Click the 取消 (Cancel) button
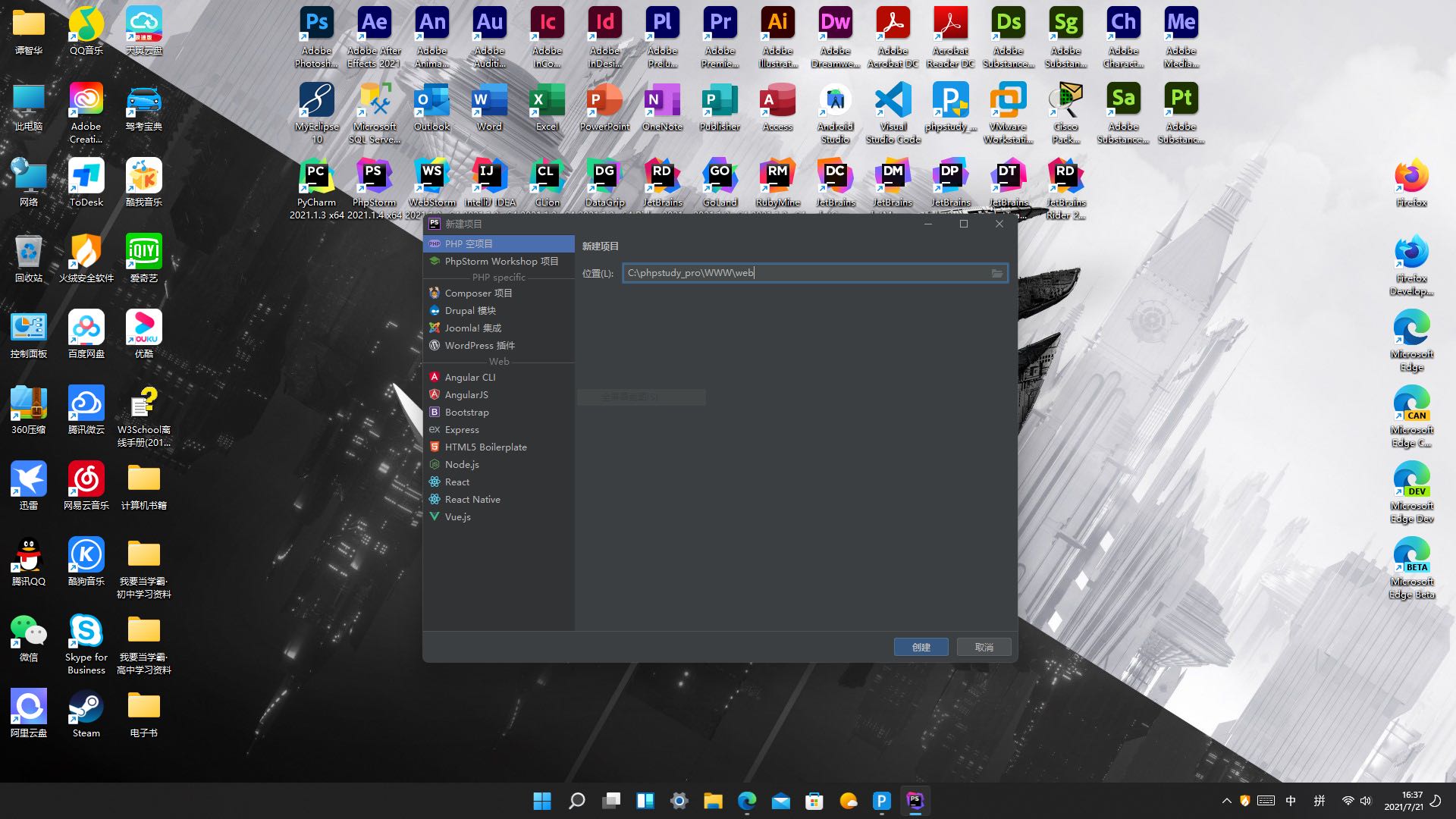 point(984,647)
